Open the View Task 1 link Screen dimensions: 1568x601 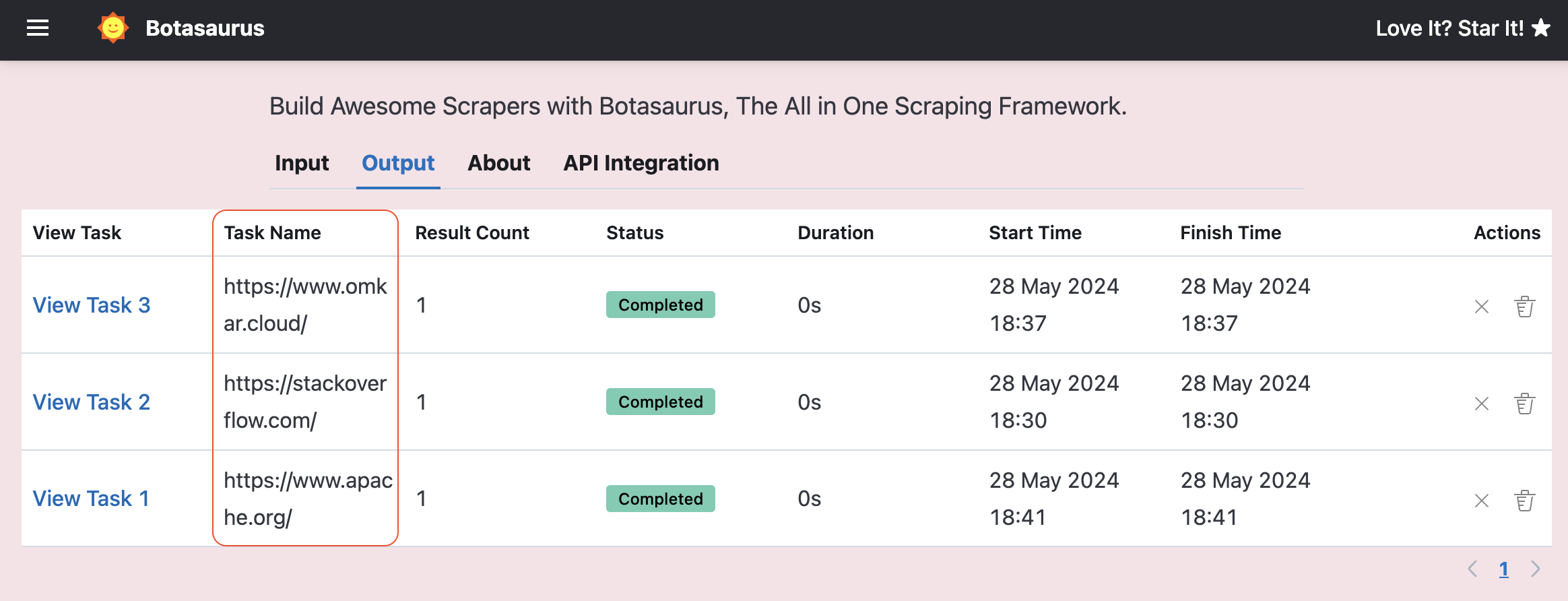point(91,499)
